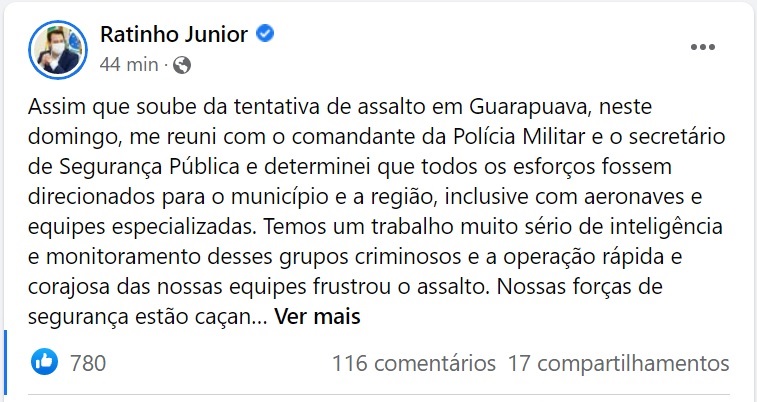Expand the post with Ver mais

(316, 317)
